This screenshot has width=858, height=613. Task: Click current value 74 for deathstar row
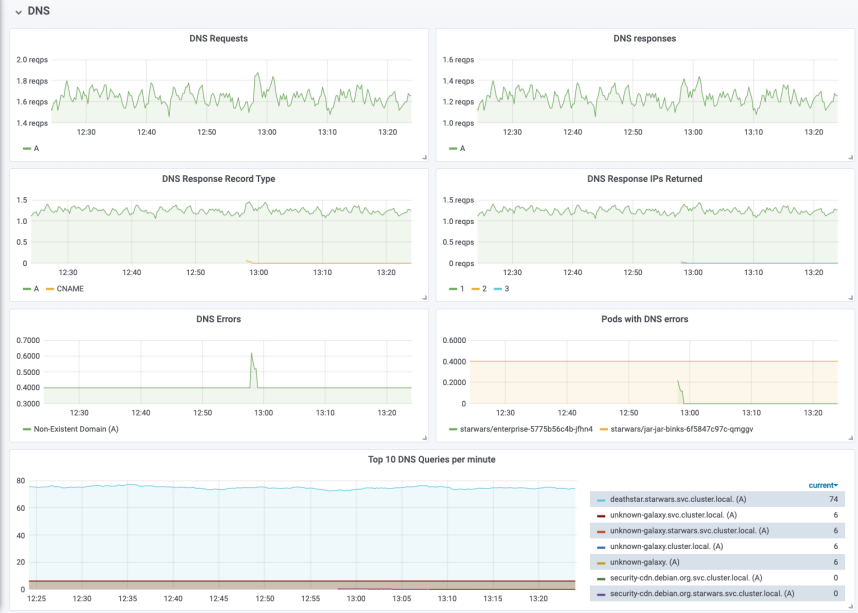point(833,499)
